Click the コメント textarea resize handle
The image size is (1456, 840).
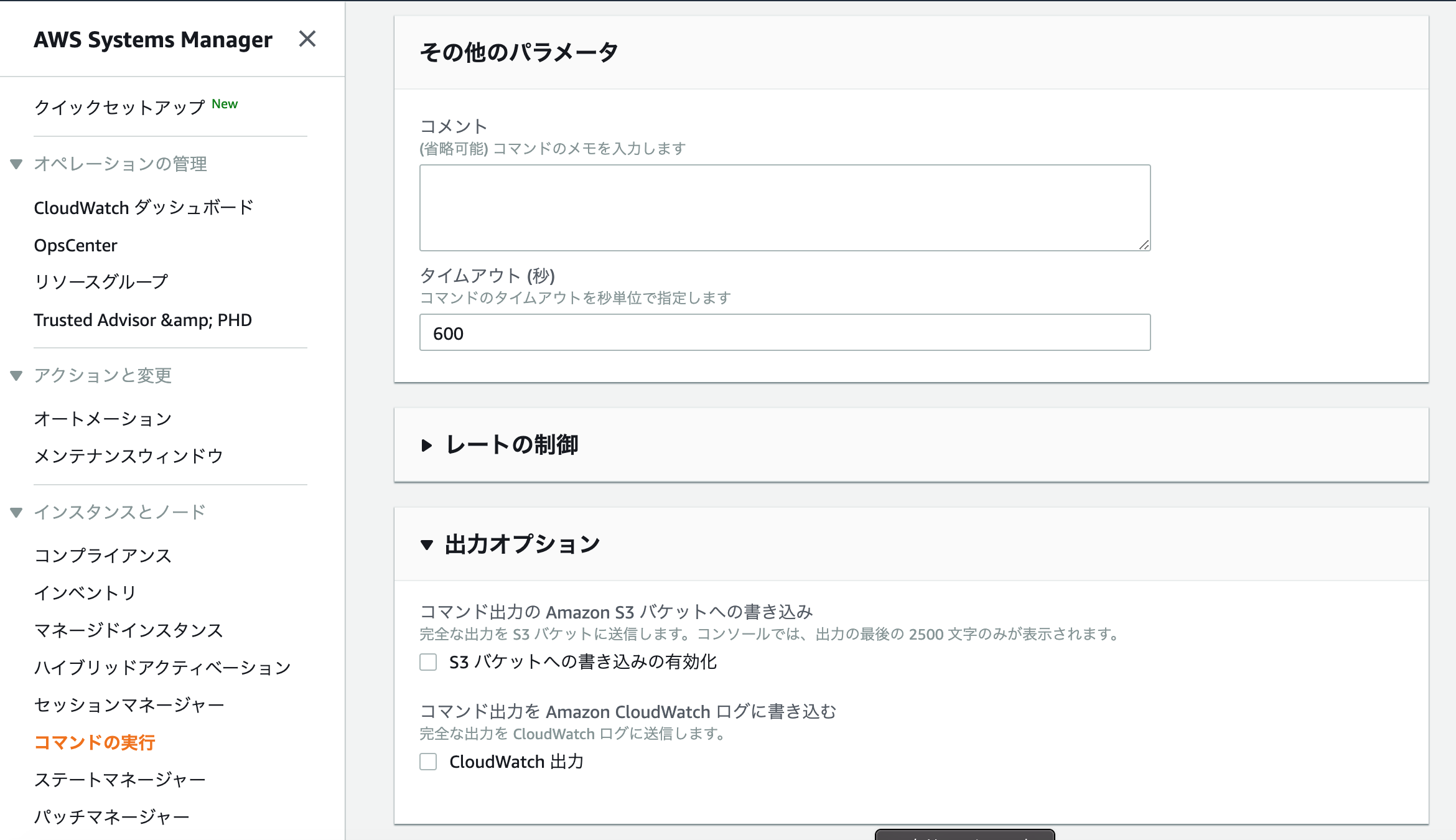click(x=1144, y=245)
